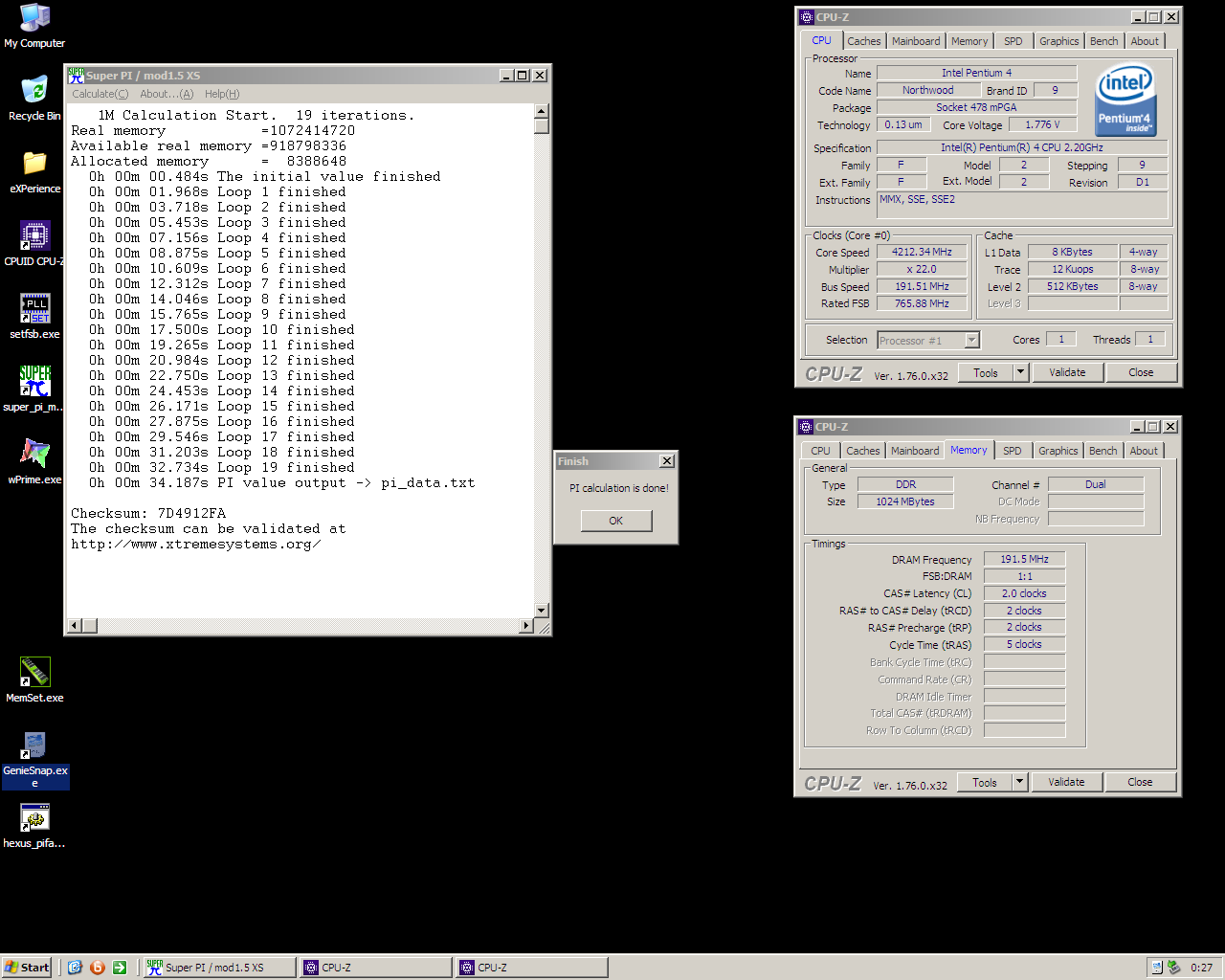1225x980 pixels.
Task: Open Bench tab in bottom CPU-Z window
Action: 1103,451
